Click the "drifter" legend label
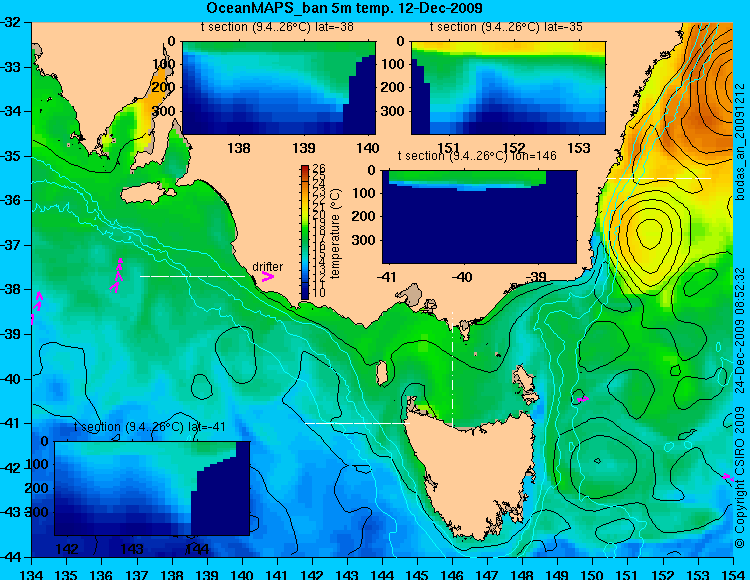 coord(267,266)
